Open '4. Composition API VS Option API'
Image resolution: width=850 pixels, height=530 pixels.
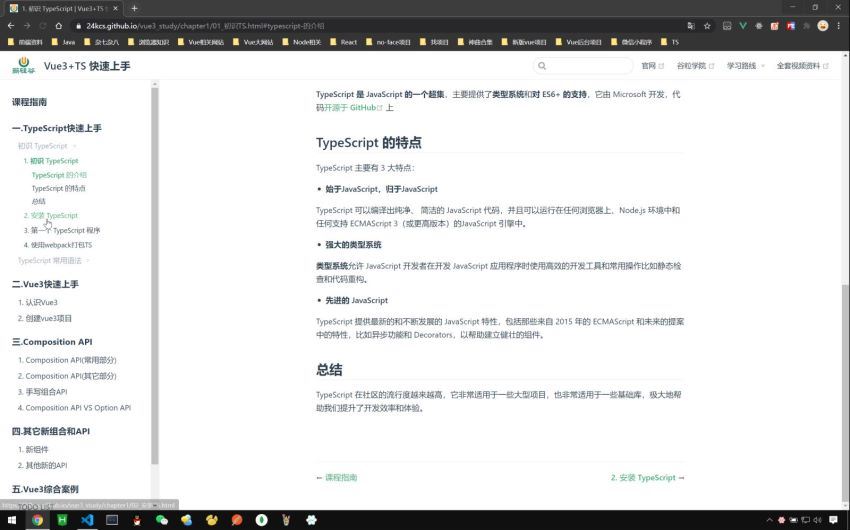[x=74, y=408]
